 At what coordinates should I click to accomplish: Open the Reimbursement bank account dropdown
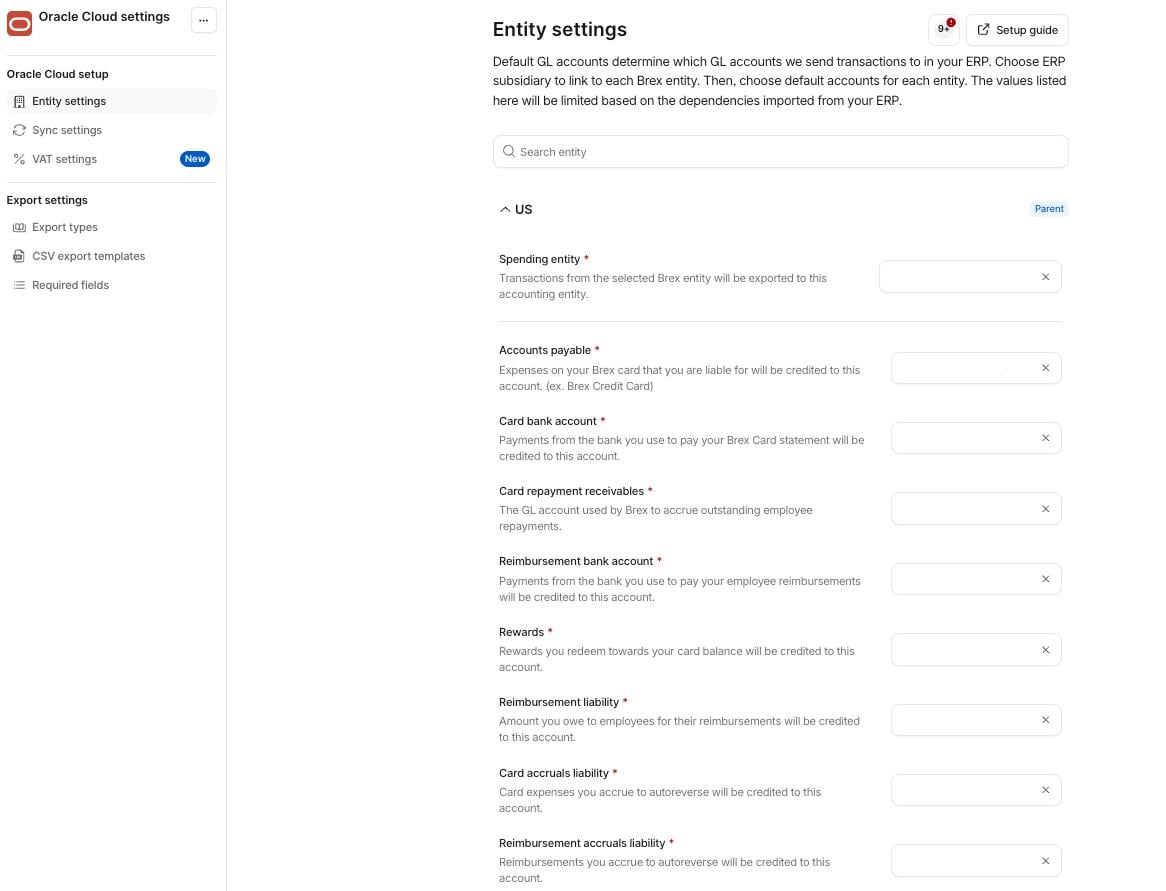tap(976, 579)
